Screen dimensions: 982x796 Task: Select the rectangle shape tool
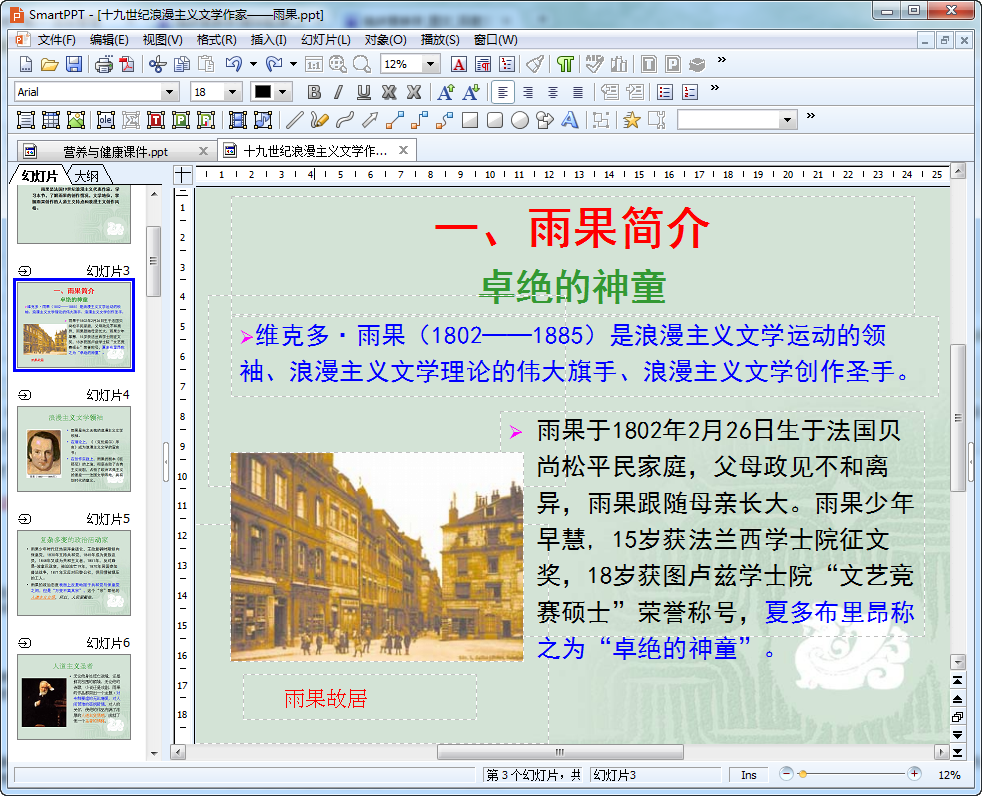click(470, 120)
